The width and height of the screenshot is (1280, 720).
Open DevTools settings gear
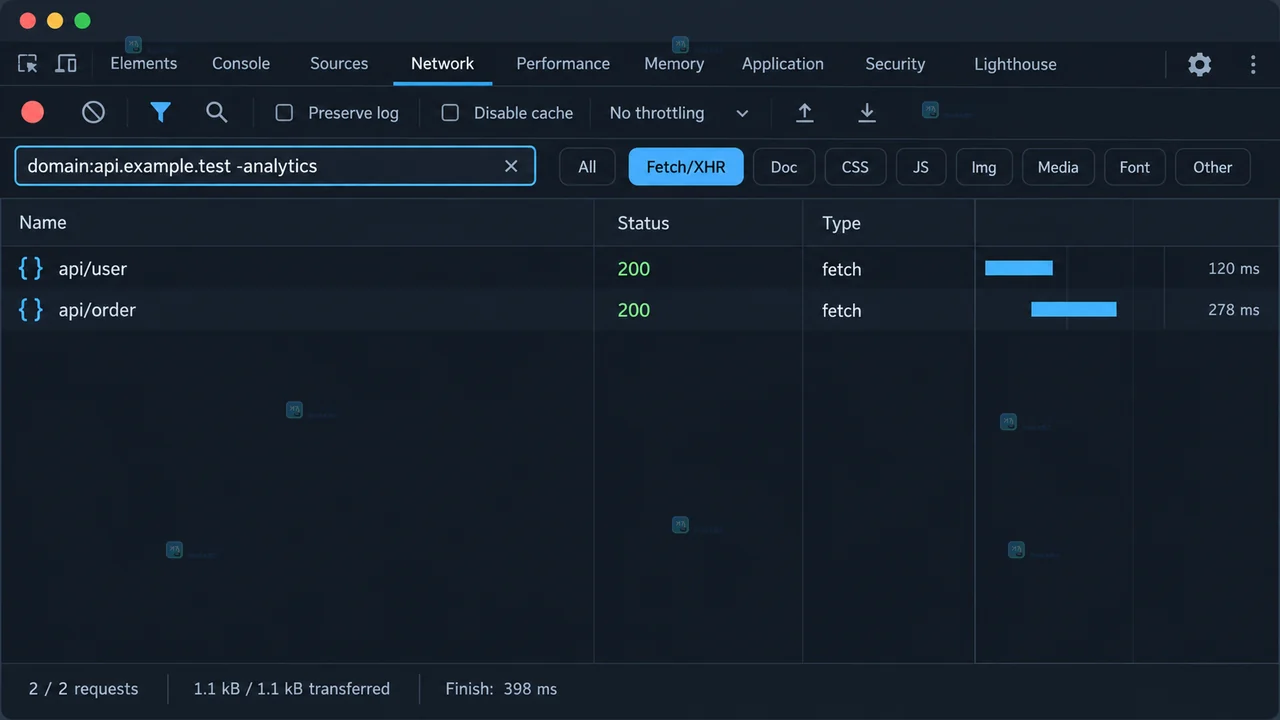(x=1199, y=64)
